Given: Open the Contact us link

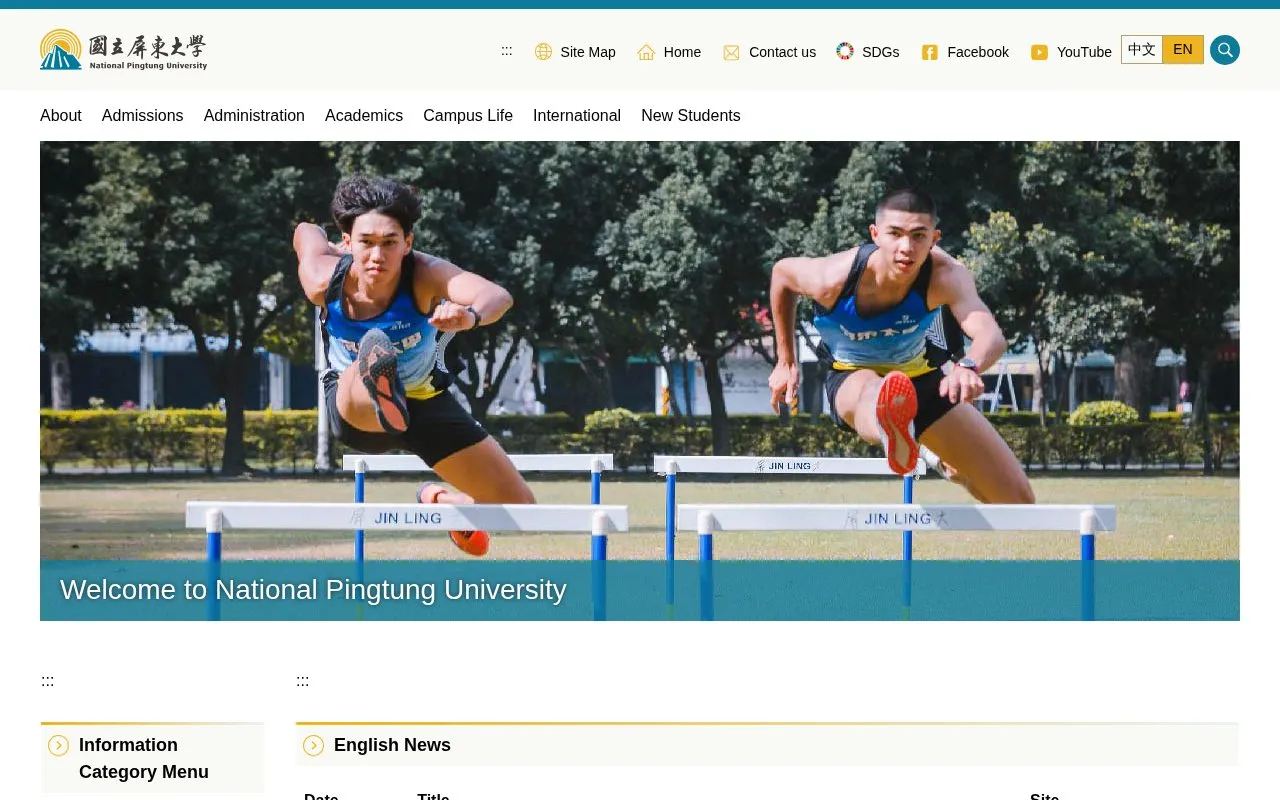Looking at the screenshot, I should pos(782,52).
